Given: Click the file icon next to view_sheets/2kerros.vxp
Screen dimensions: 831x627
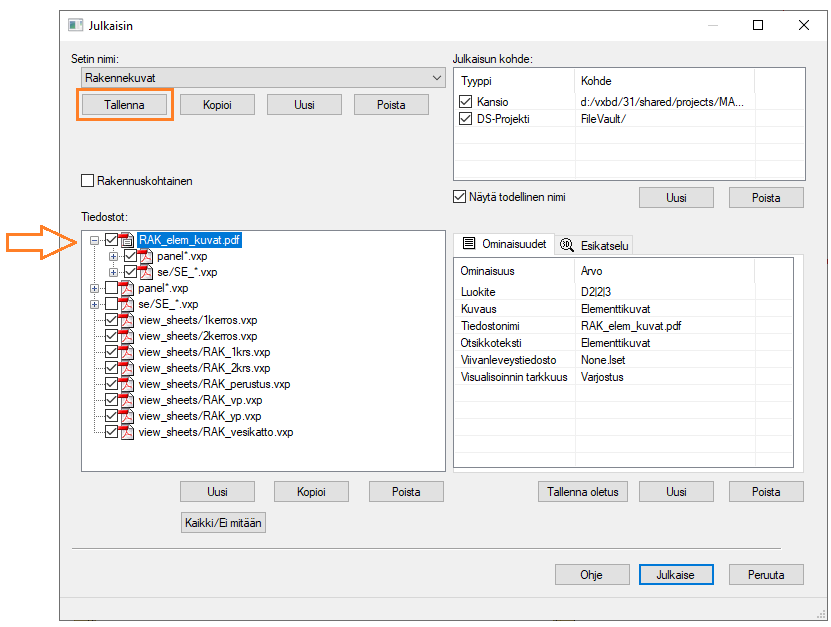Looking at the screenshot, I should (x=127, y=336).
